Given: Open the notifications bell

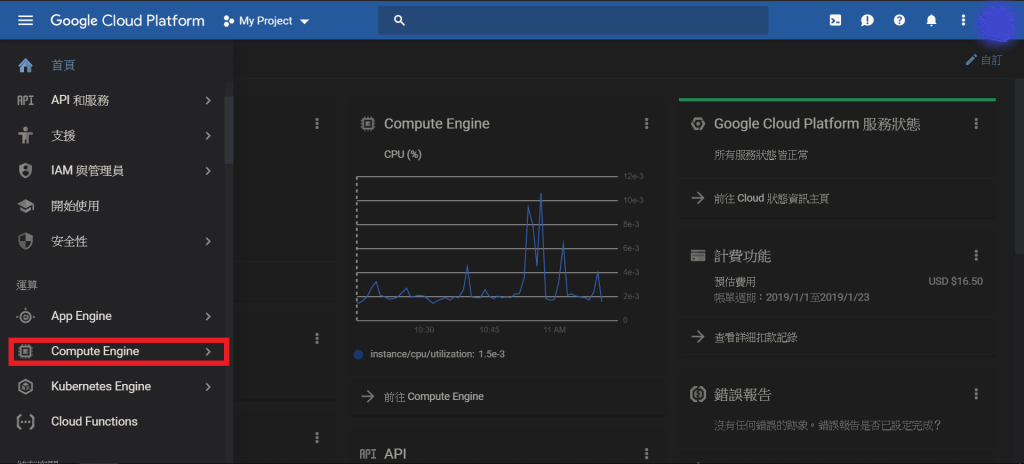Looking at the screenshot, I should tap(931, 20).
